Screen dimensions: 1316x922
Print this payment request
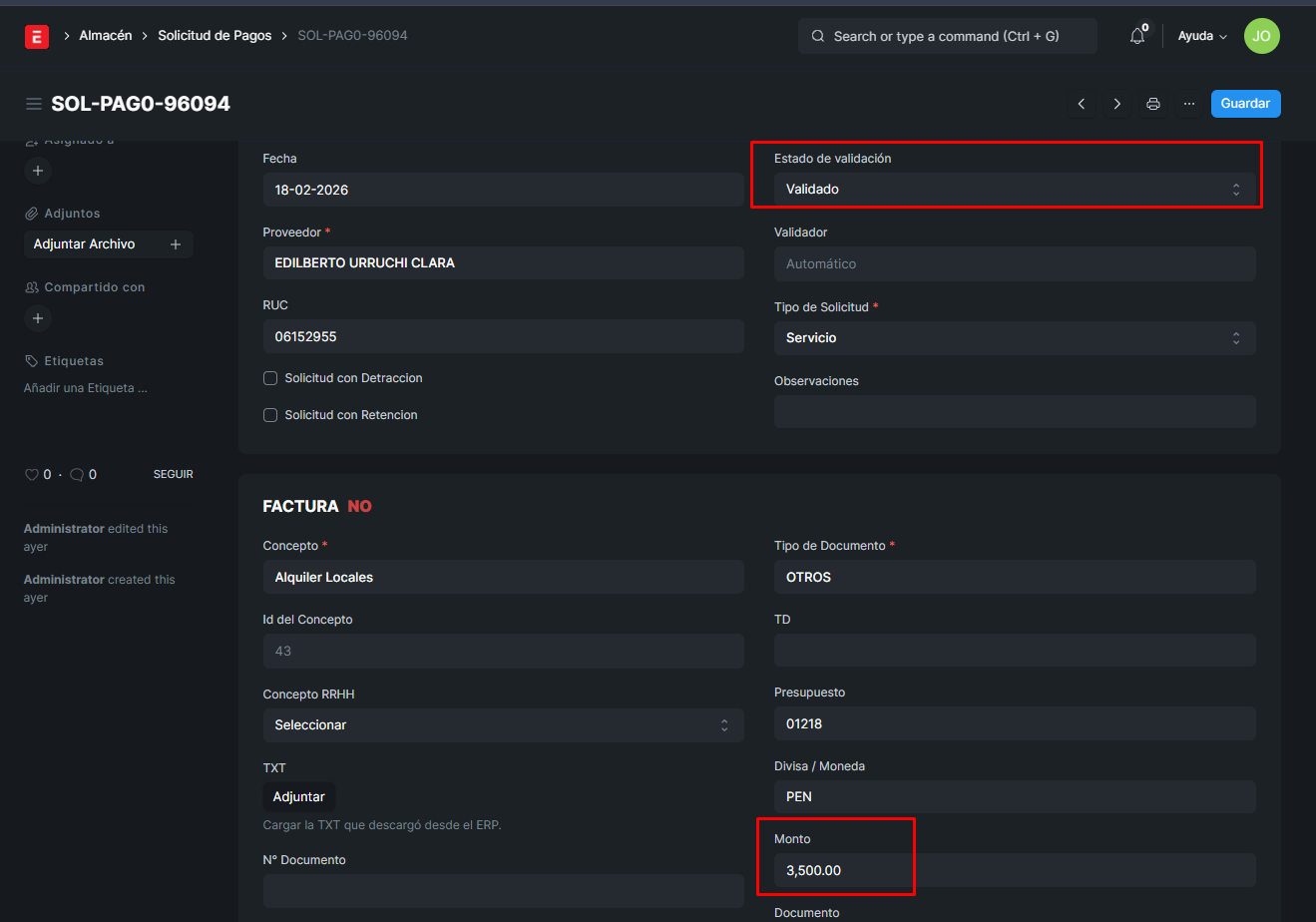click(x=1153, y=104)
